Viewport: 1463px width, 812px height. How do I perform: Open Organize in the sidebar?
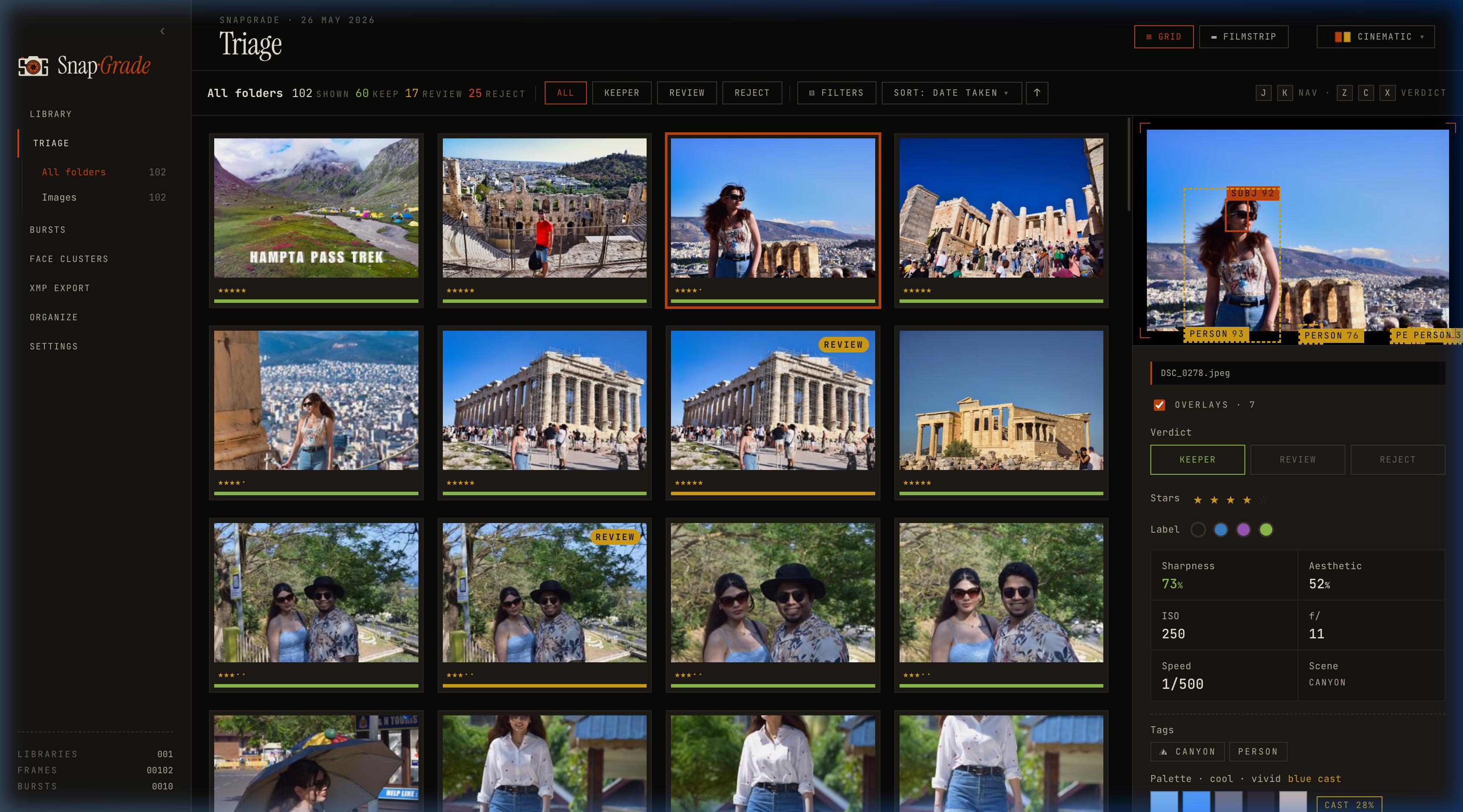54,317
